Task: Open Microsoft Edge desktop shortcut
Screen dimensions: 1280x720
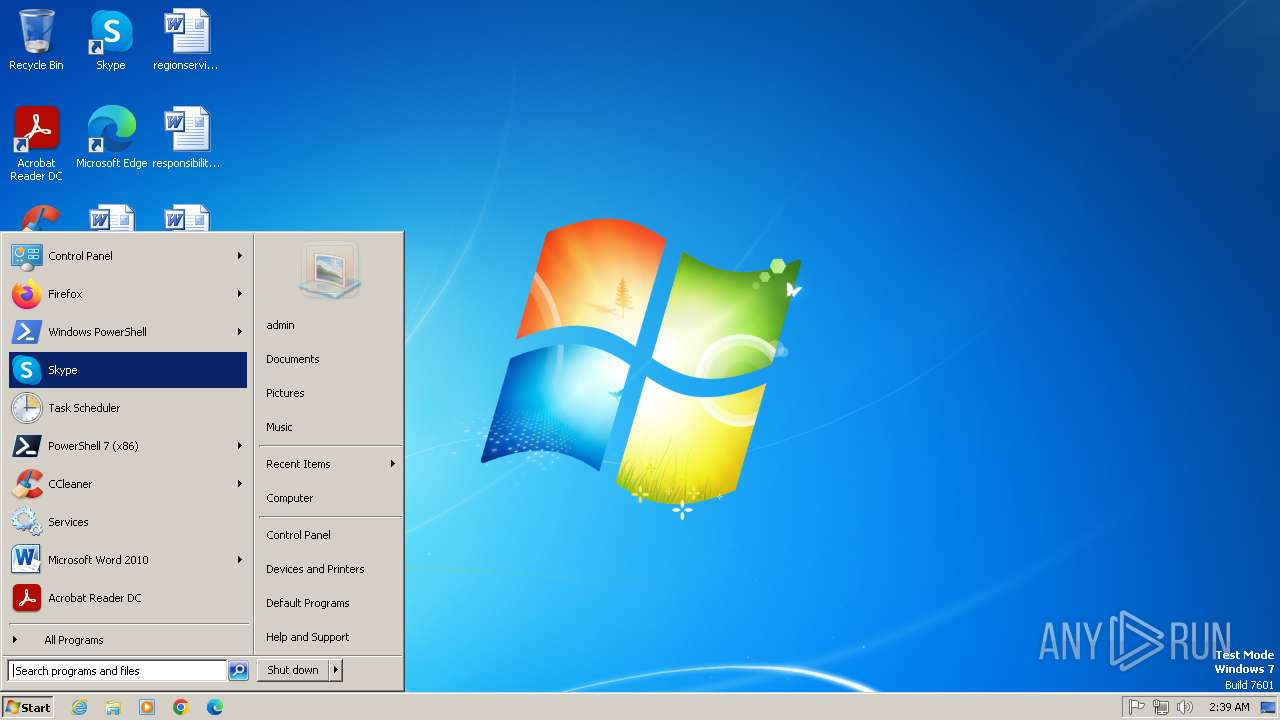Action: [111, 137]
